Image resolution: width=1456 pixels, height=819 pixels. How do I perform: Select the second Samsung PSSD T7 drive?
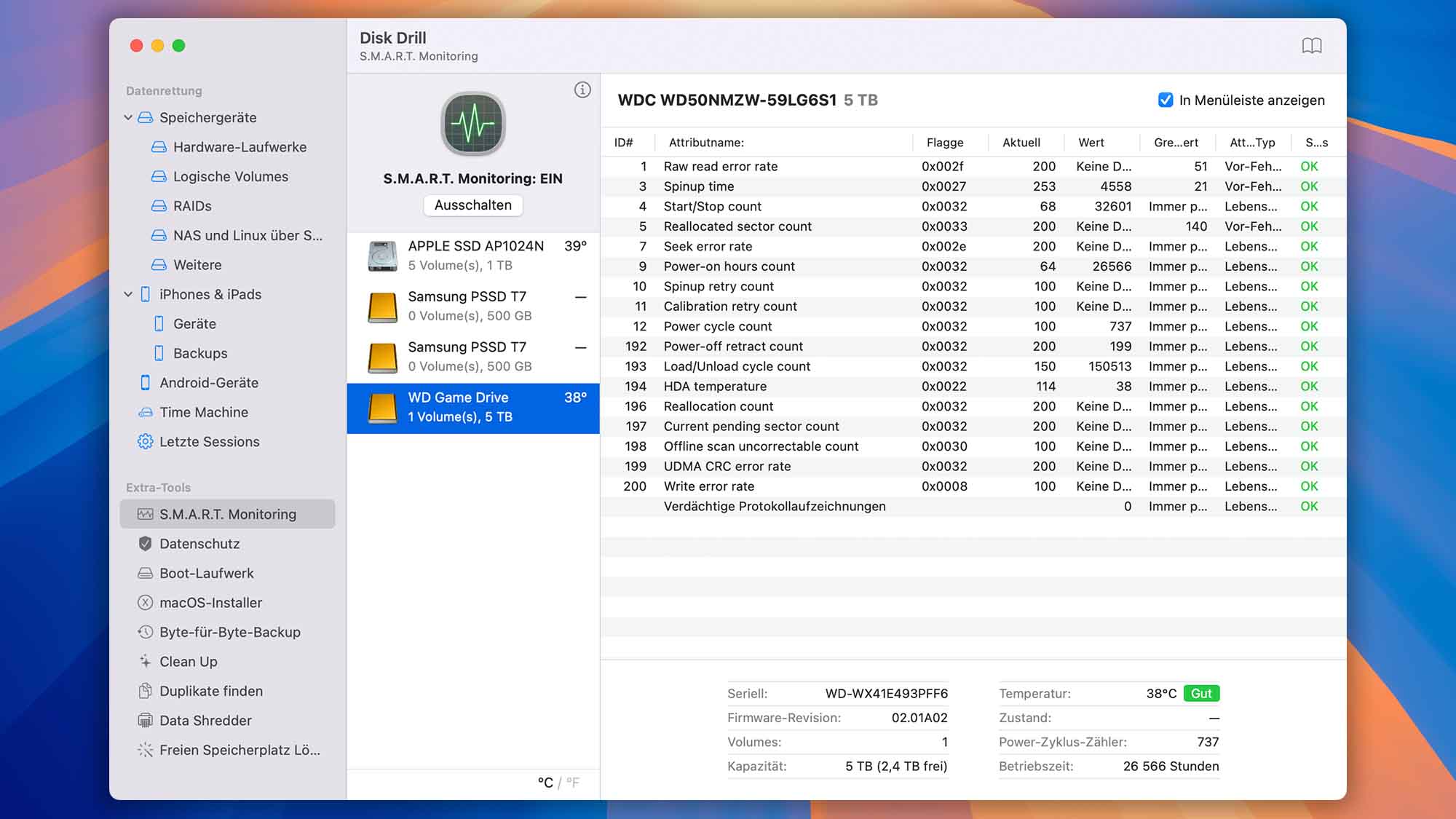(473, 357)
